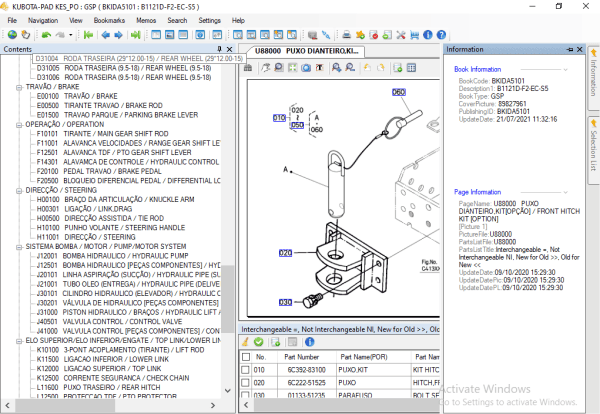The width and height of the screenshot is (600, 414).
Task: Click the shopping cart icon in toolbar
Action: 414,35
